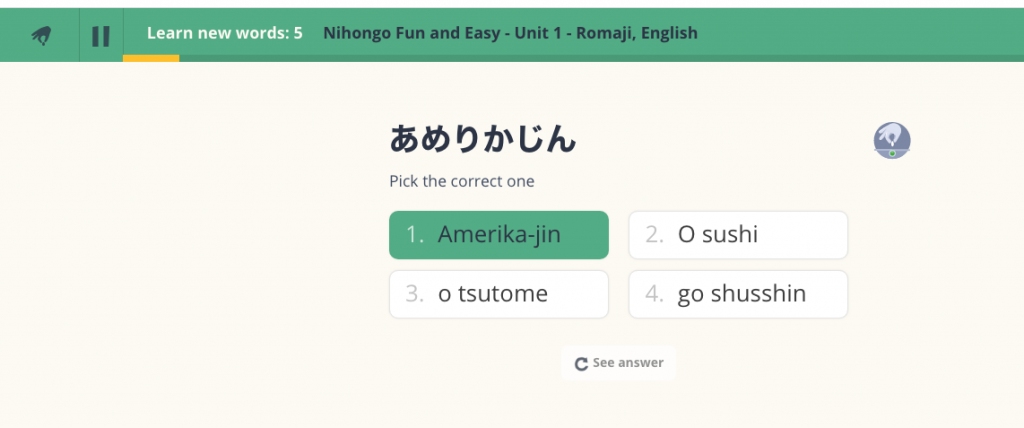Click the round rocket badge icon
The height and width of the screenshot is (428, 1024).
[891, 140]
